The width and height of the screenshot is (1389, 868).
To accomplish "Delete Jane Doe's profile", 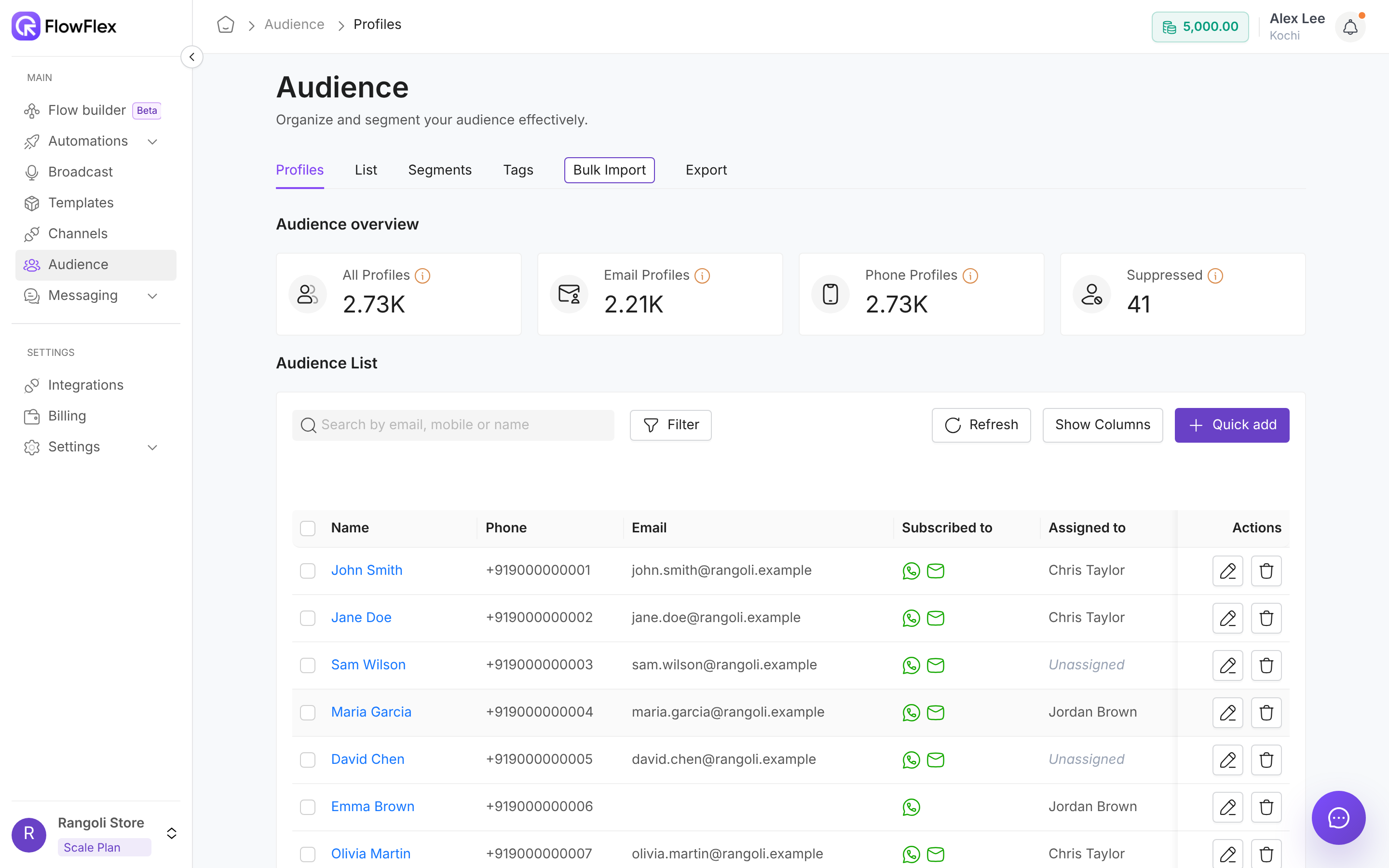I will click(x=1266, y=618).
